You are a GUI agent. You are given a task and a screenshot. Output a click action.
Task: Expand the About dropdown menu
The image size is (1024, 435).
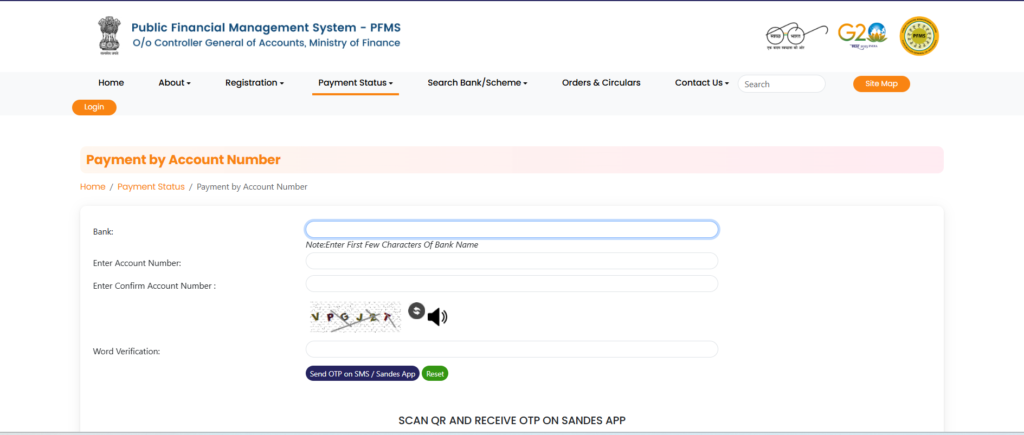(x=174, y=83)
